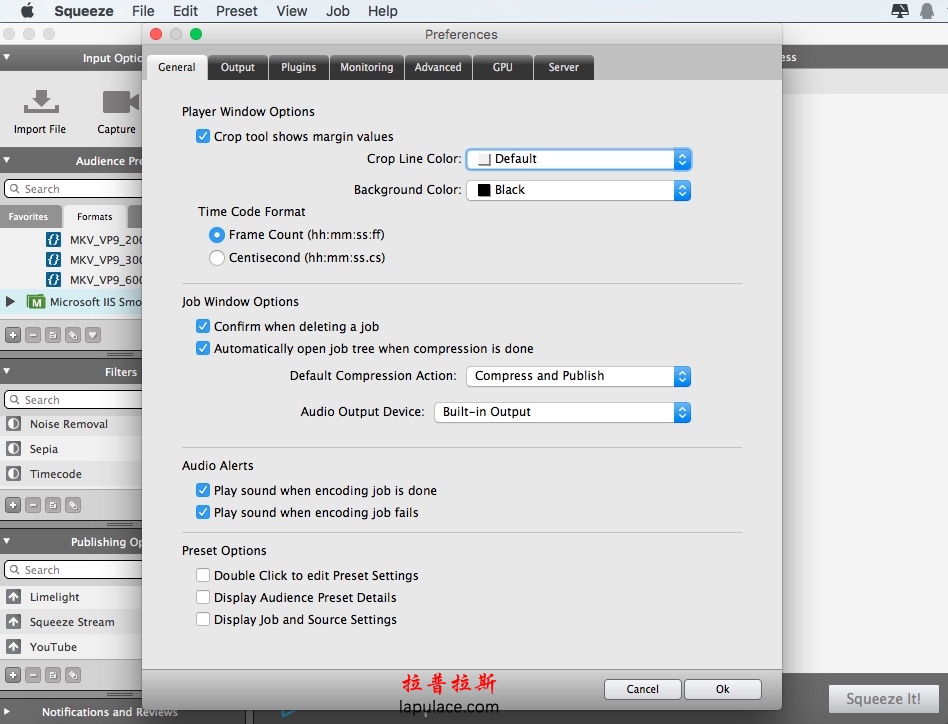Image resolution: width=948 pixels, height=724 pixels.
Task: Click the Import File icon
Action: pos(41,102)
